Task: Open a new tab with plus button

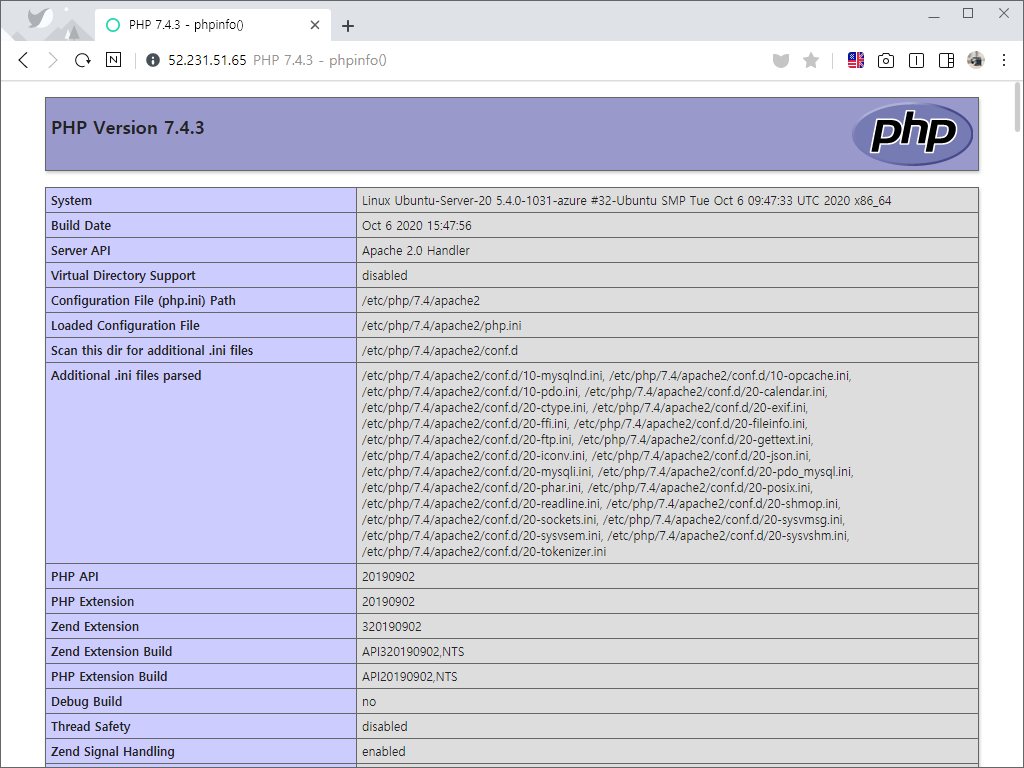Action: point(348,26)
